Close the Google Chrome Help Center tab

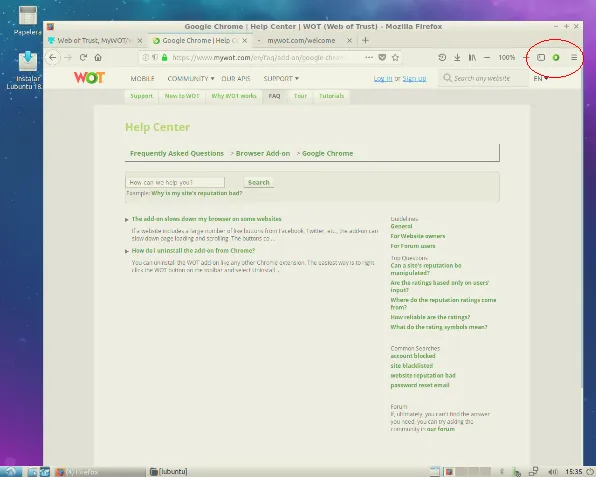[245, 40]
